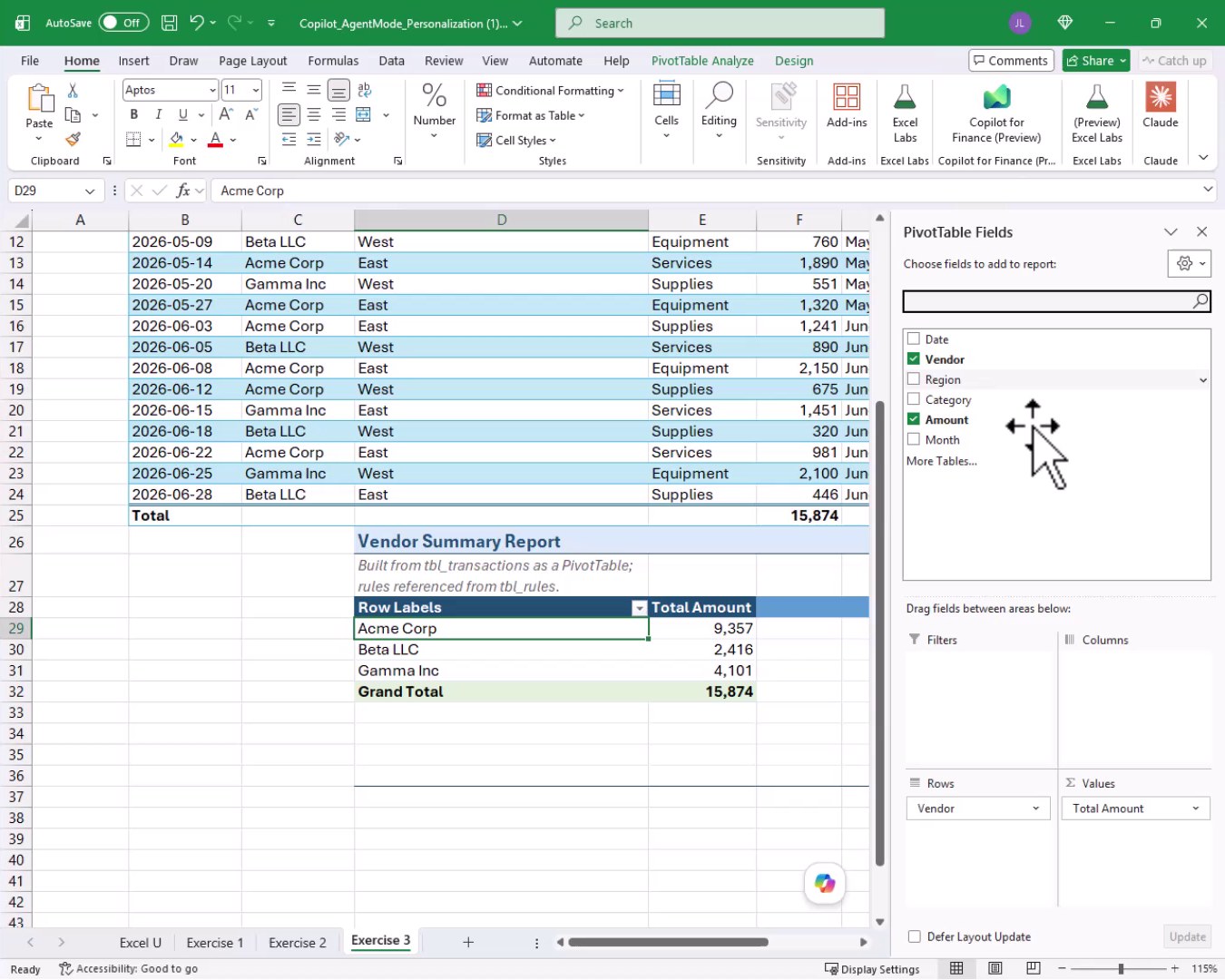Center align cell text horizontally
1225x980 pixels.
coord(313,114)
